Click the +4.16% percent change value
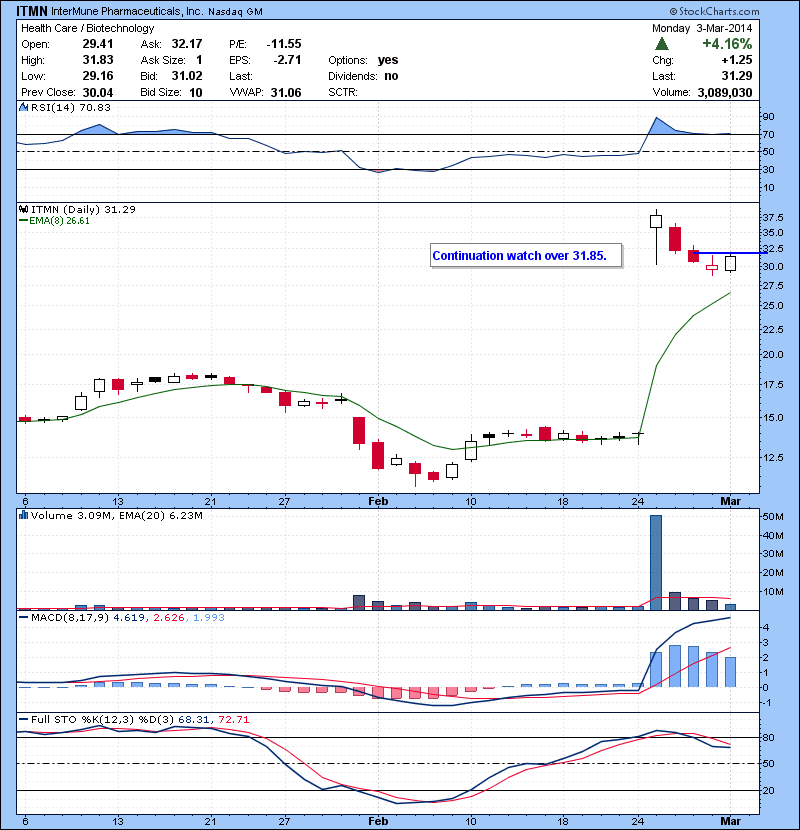Screen dimensions: 800x830 tap(727, 43)
